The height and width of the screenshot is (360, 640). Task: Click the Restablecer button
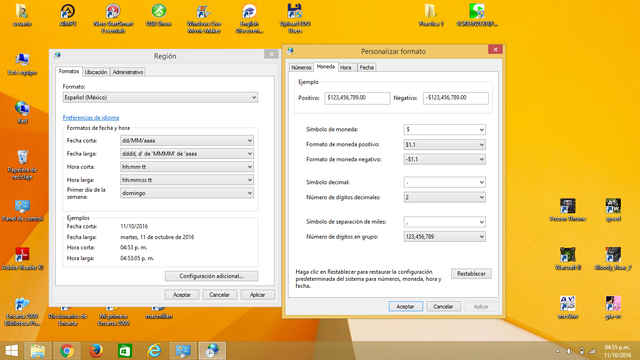pos(471,274)
